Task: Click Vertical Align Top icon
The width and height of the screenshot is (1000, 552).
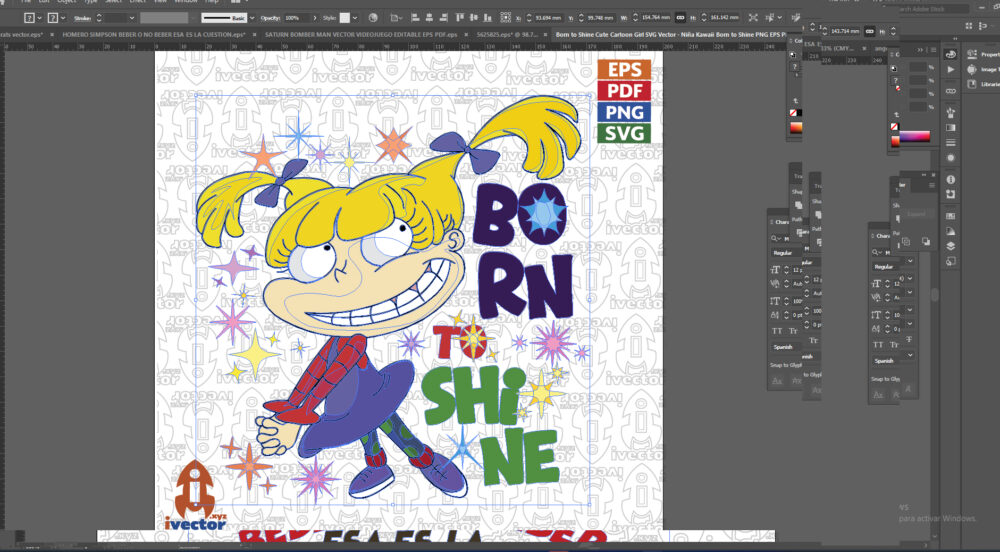Action: (460, 18)
